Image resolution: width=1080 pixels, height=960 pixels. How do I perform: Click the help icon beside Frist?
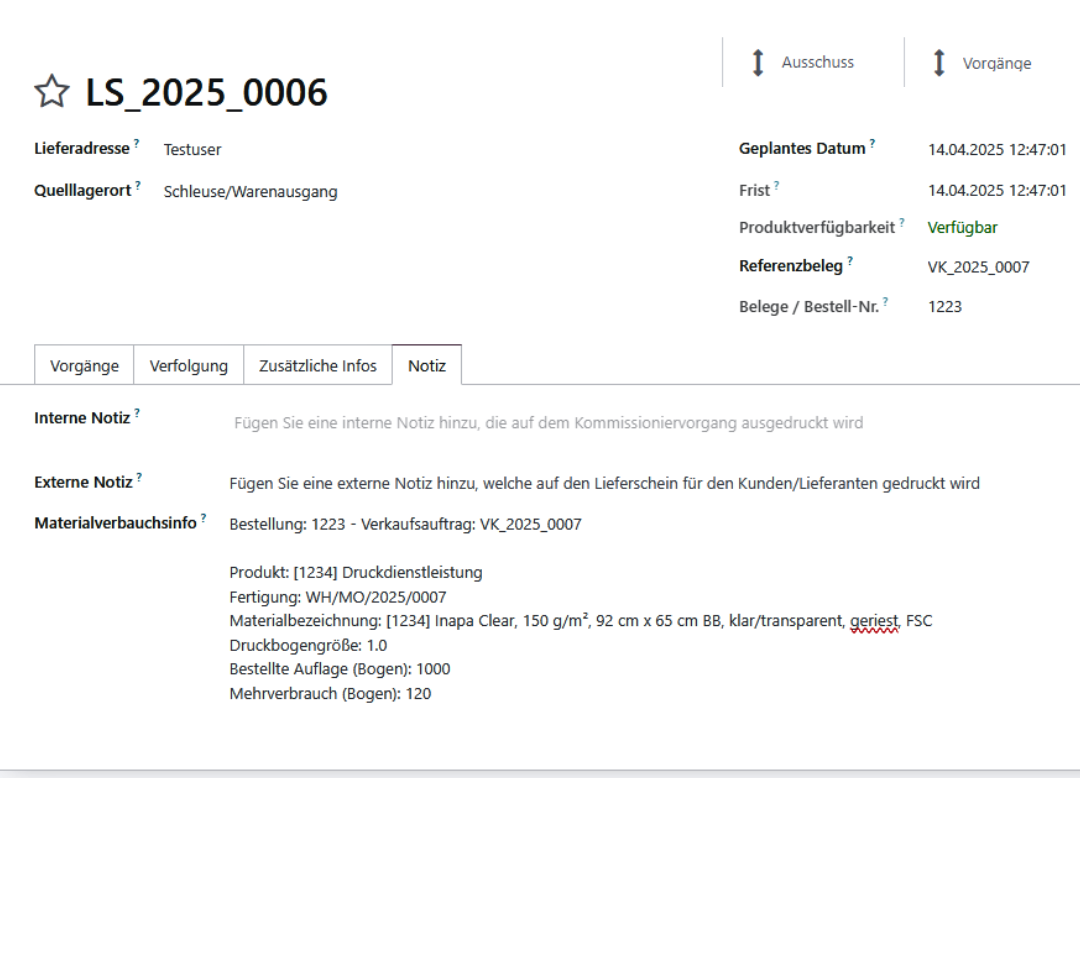[x=778, y=184]
